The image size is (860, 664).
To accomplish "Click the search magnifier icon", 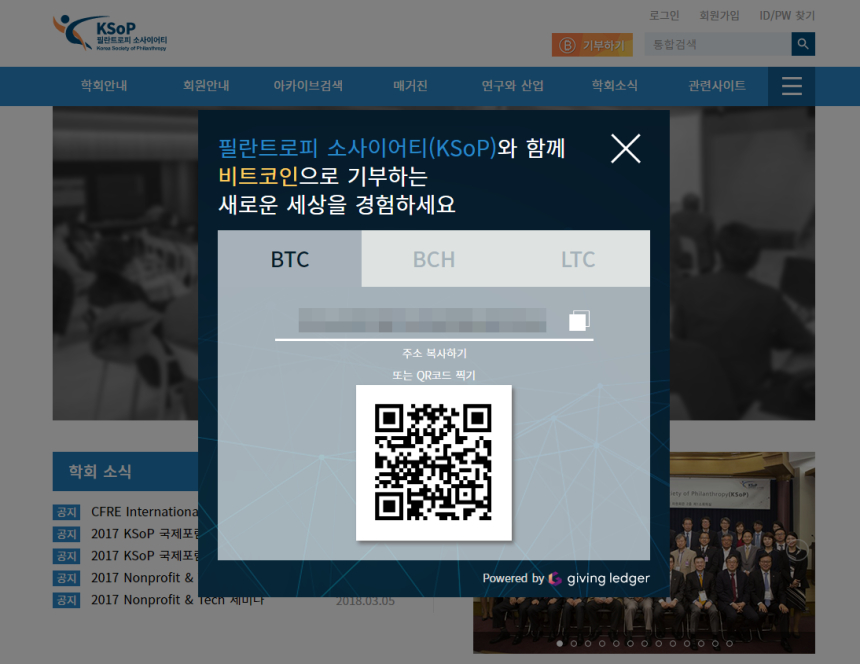I will pos(802,44).
